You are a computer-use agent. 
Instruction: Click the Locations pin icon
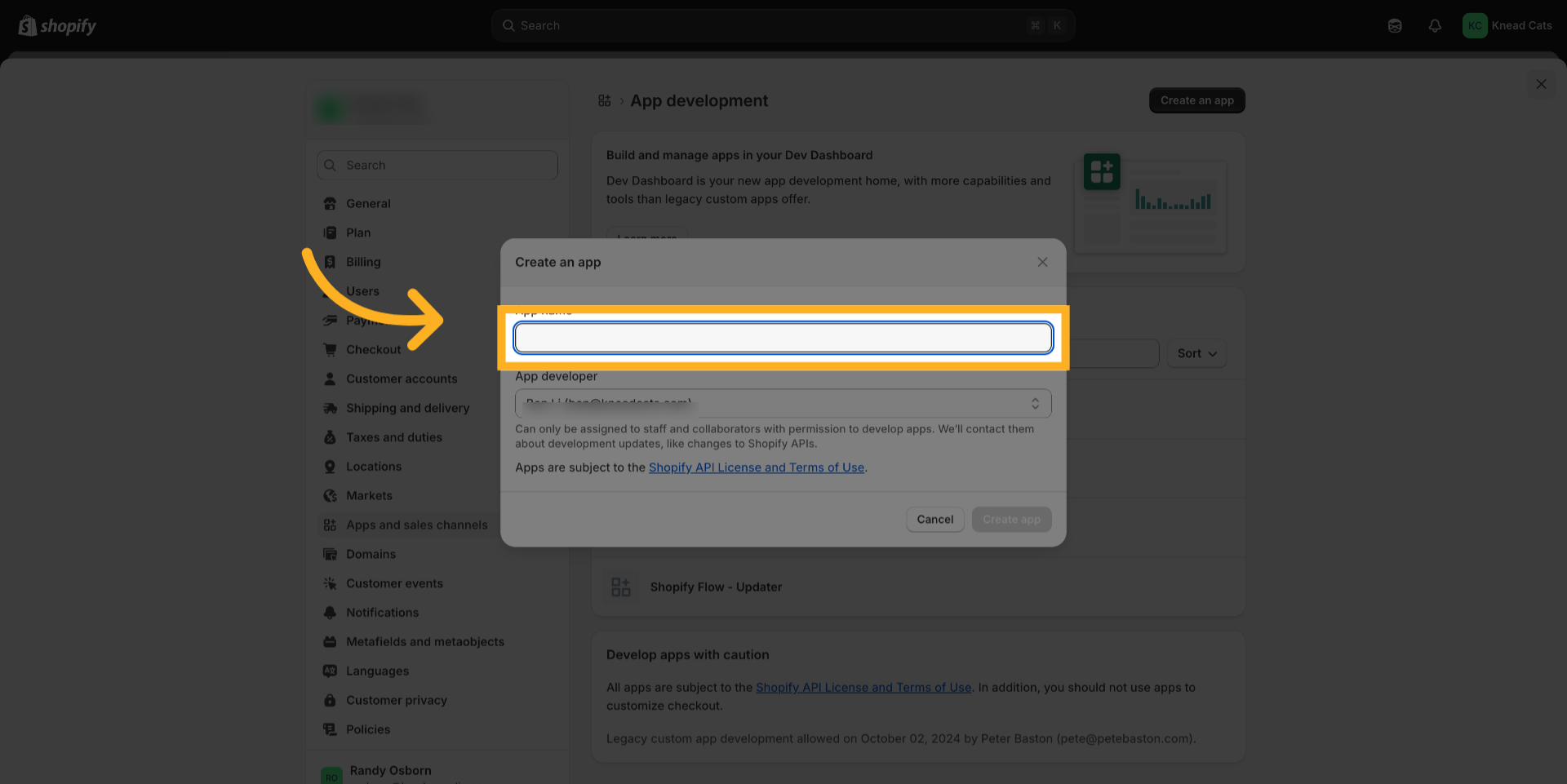[330, 467]
